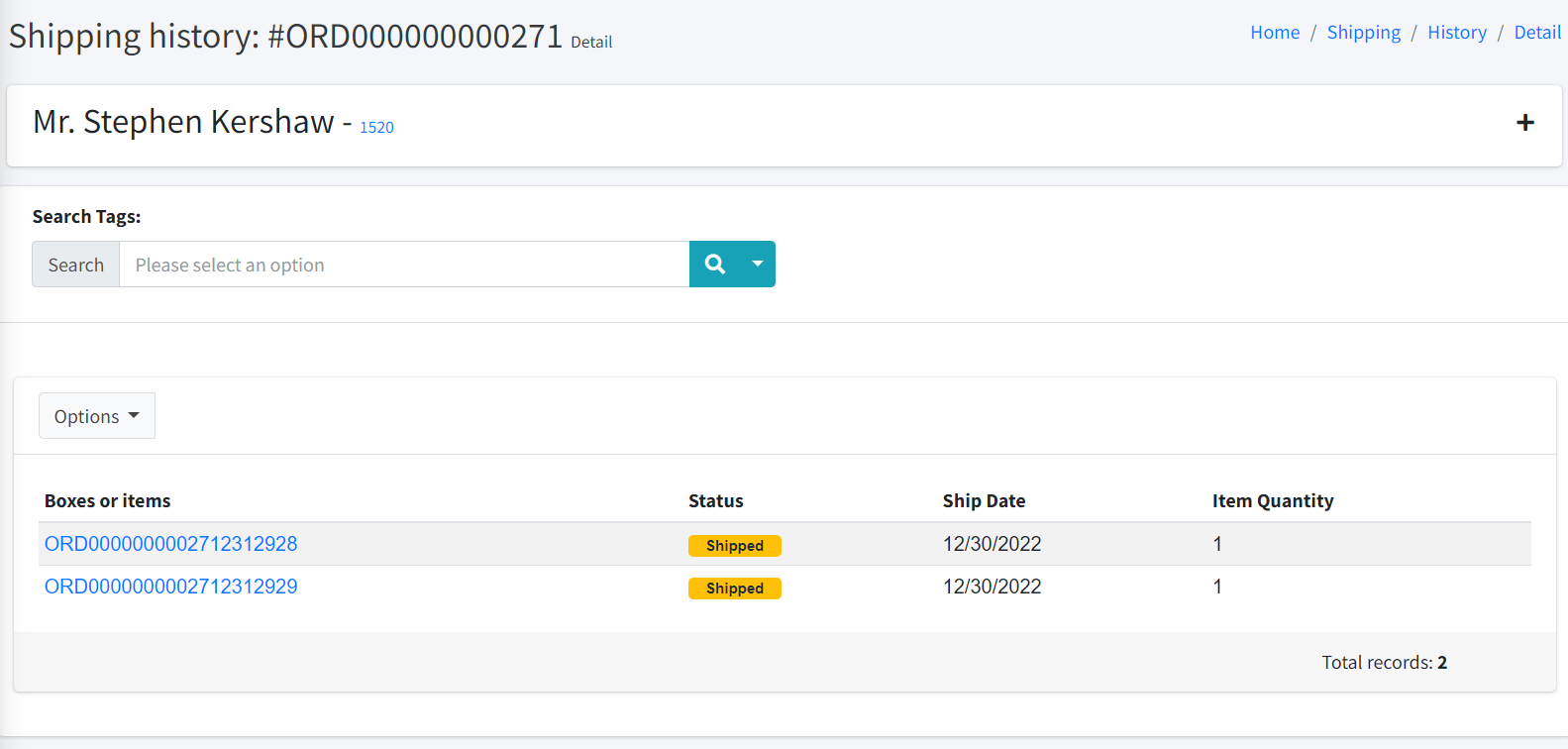Click the Mr. Stephen Kershaw card title
1568x749 pixels.
point(183,122)
